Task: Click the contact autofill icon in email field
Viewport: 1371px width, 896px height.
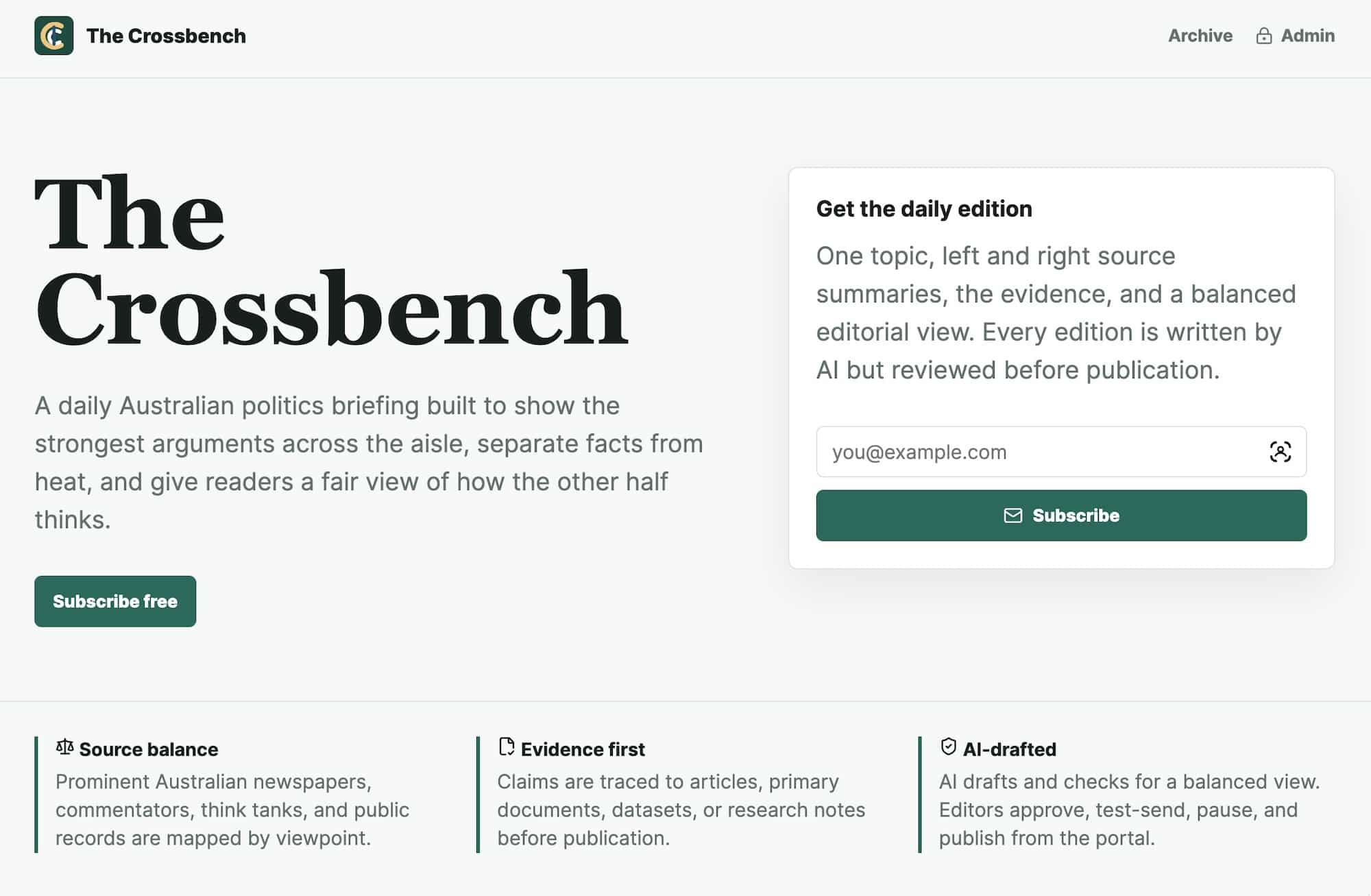Action: 1280,452
